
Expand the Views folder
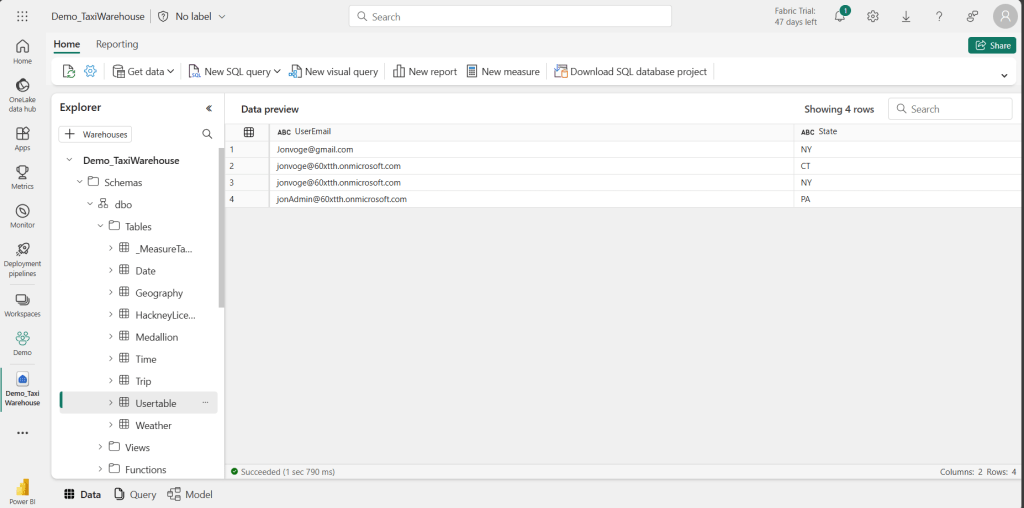101,447
